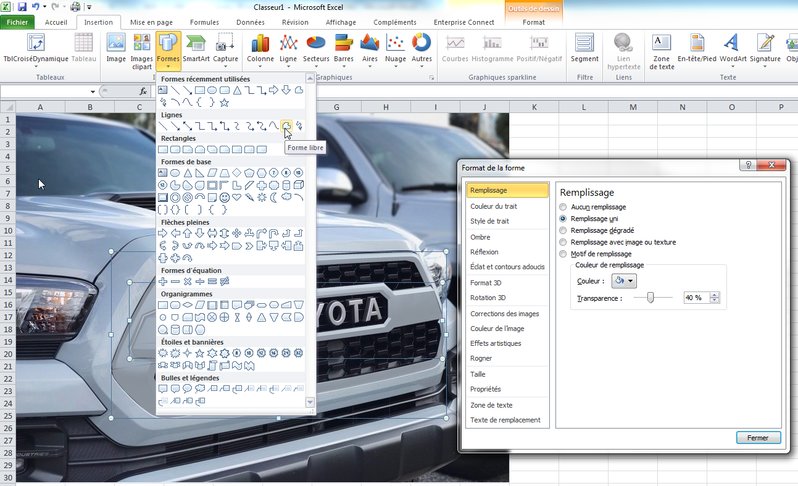Insert a Secteurs pie chart
The height and width of the screenshot is (486, 798).
(x=316, y=49)
